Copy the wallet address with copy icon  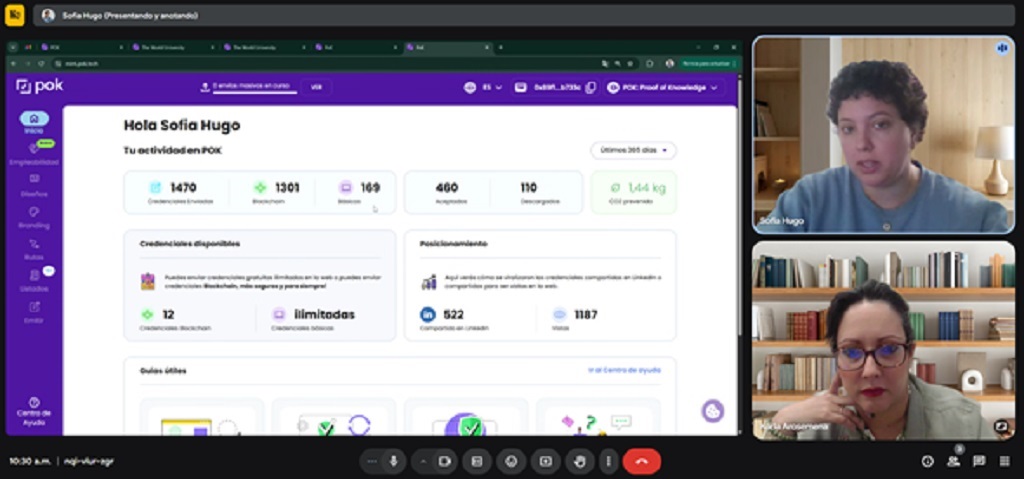(x=590, y=88)
